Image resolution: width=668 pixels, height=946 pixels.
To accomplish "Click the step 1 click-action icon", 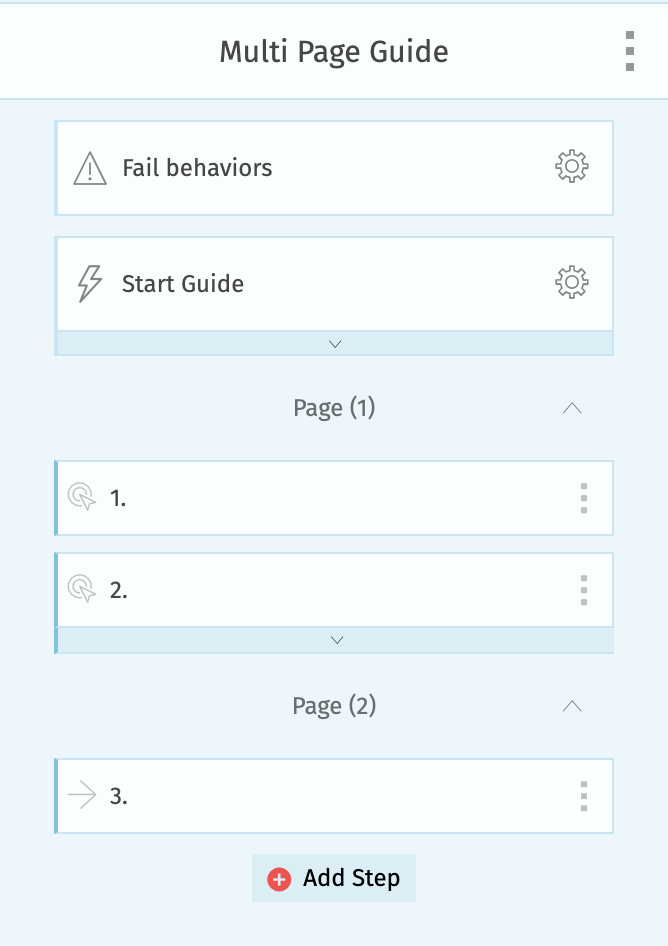I will pos(82,498).
